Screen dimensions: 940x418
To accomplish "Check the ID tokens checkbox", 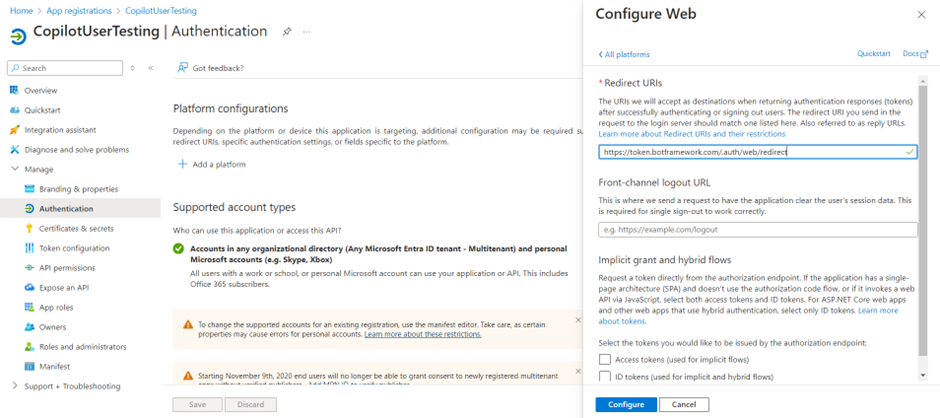I will [604, 376].
